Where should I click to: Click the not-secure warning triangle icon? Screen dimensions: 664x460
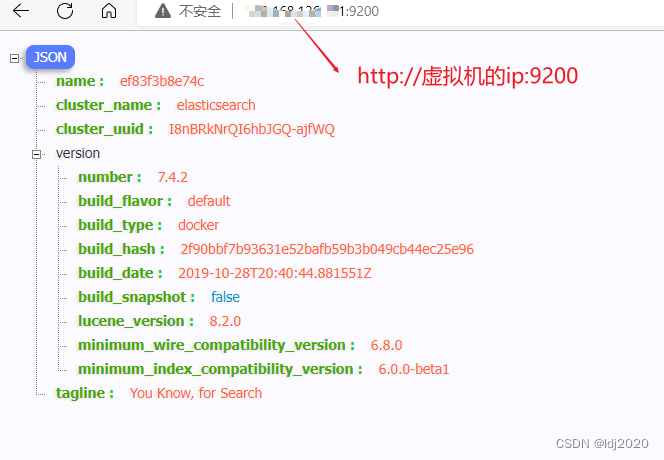(x=163, y=11)
